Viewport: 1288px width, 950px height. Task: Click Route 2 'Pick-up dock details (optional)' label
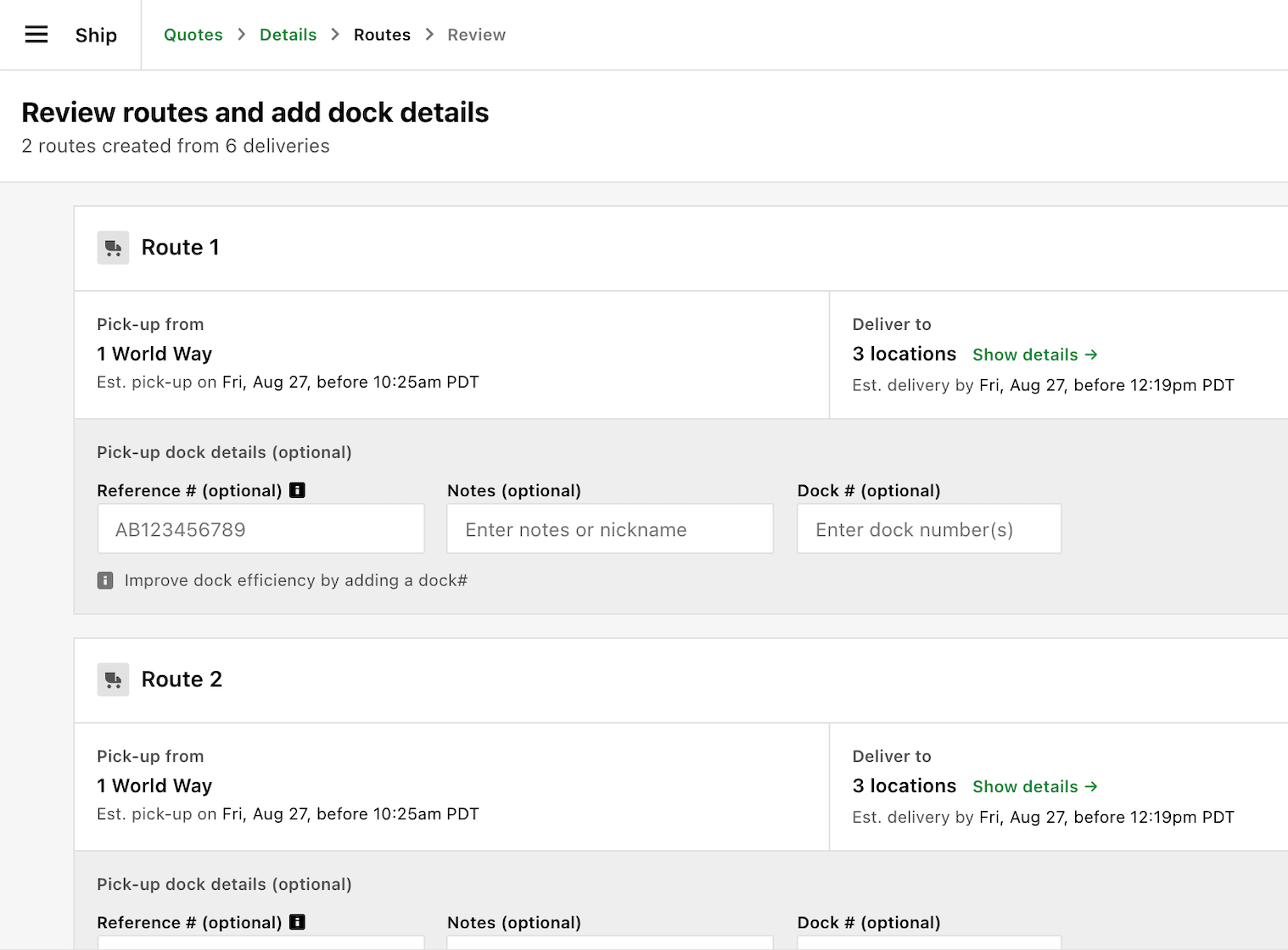(x=224, y=884)
